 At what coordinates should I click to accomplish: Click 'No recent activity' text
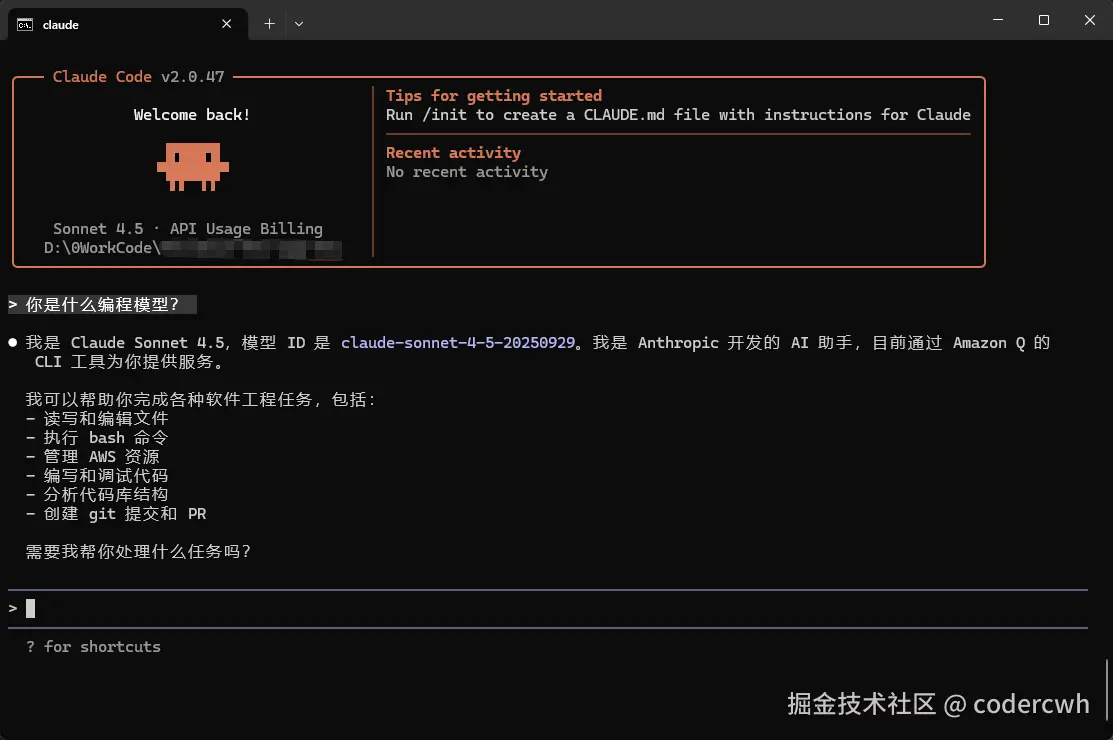pyautogui.click(x=467, y=172)
